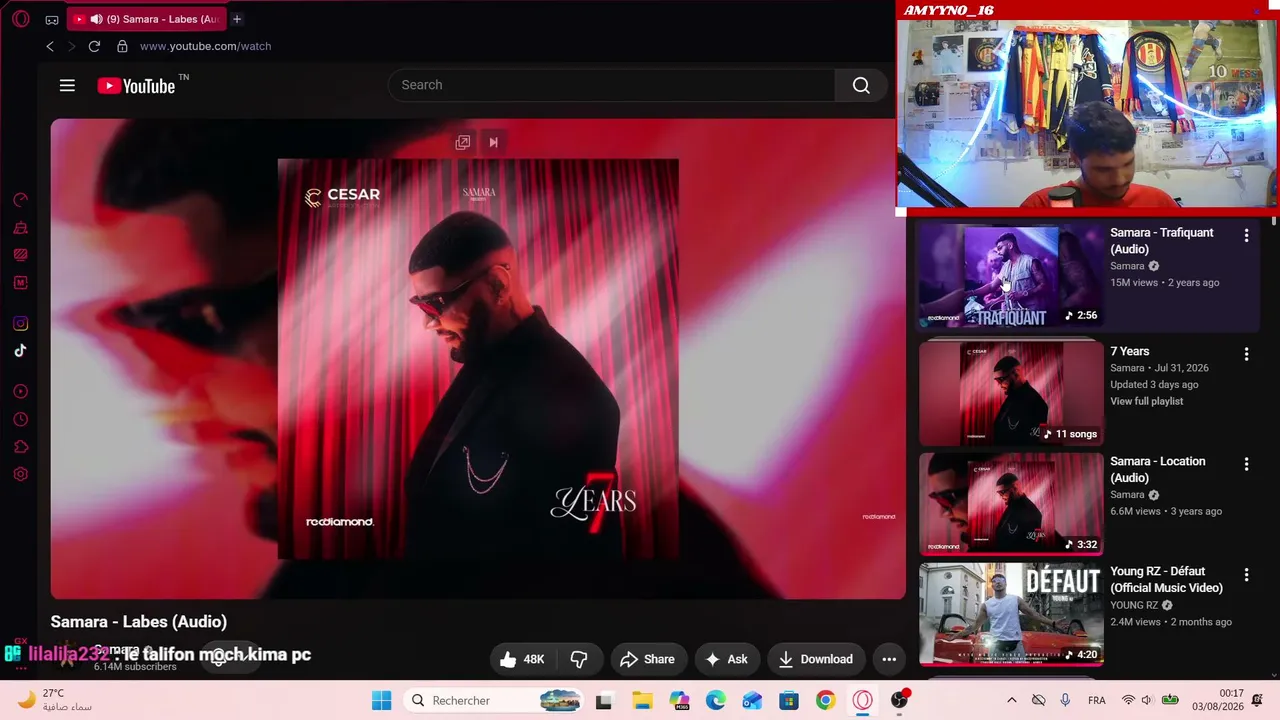
Task: Open Microsoft Edge from taskbar
Action: tap(716, 700)
